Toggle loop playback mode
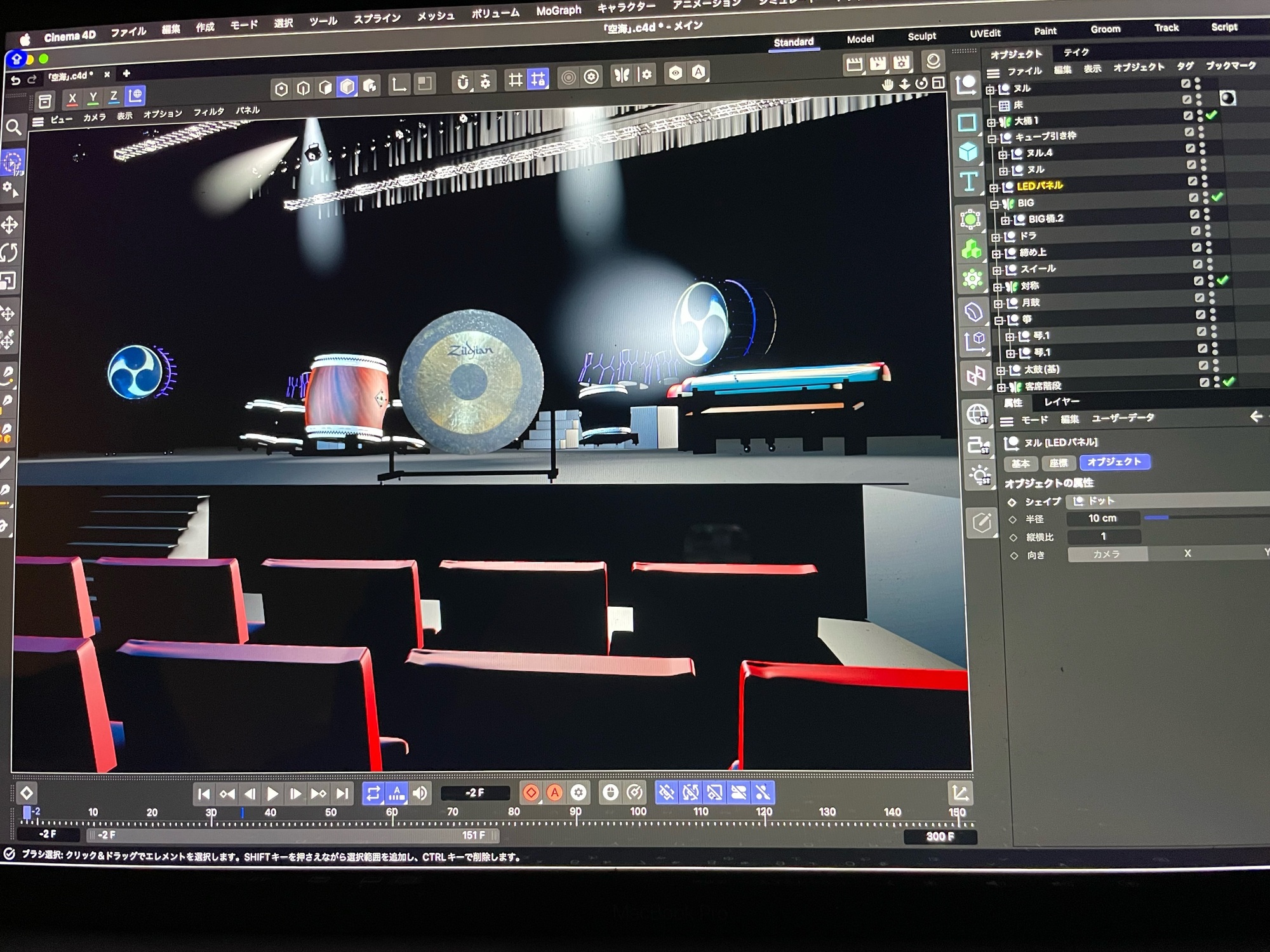 (373, 793)
